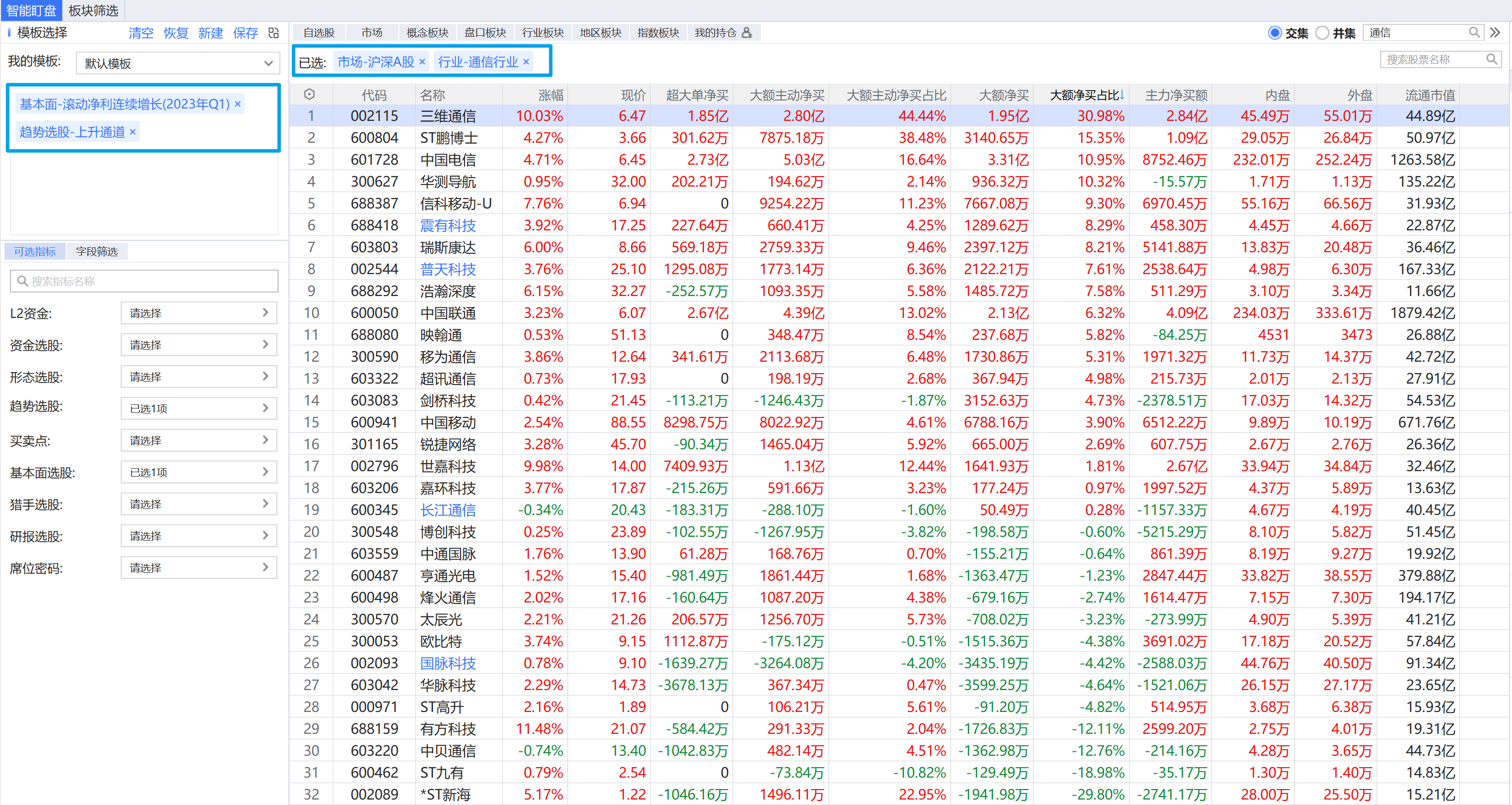The height and width of the screenshot is (805, 1512).
Task: Click the lock icon next to 我的持仓
Action: [x=747, y=32]
